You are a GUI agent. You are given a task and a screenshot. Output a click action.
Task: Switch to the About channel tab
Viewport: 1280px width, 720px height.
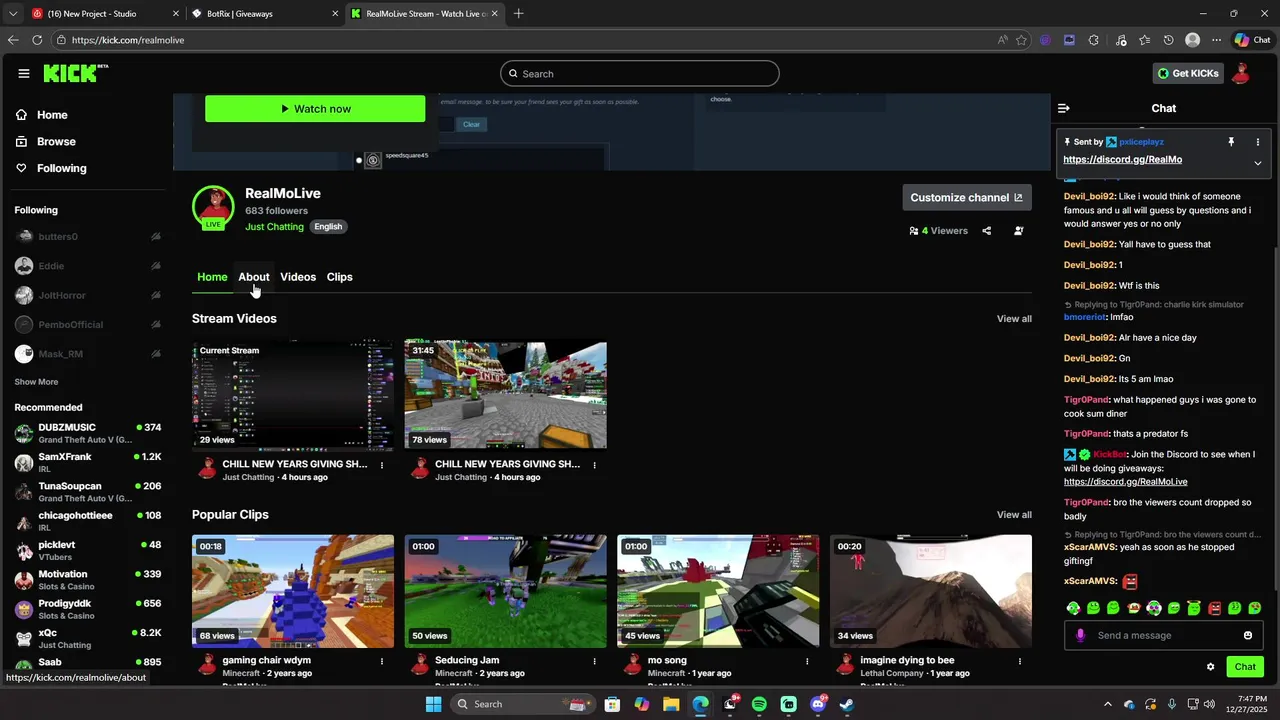click(x=254, y=277)
